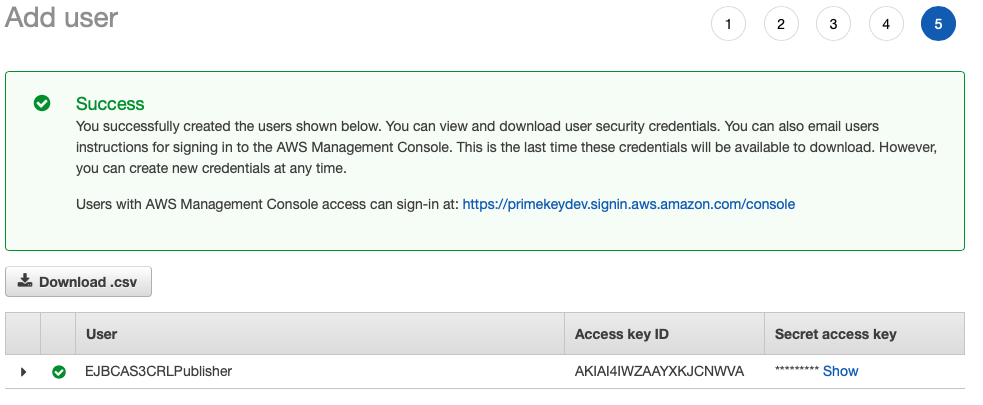Jump to step 3 circle
This screenshot has height=405, width=983.
[833, 24]
